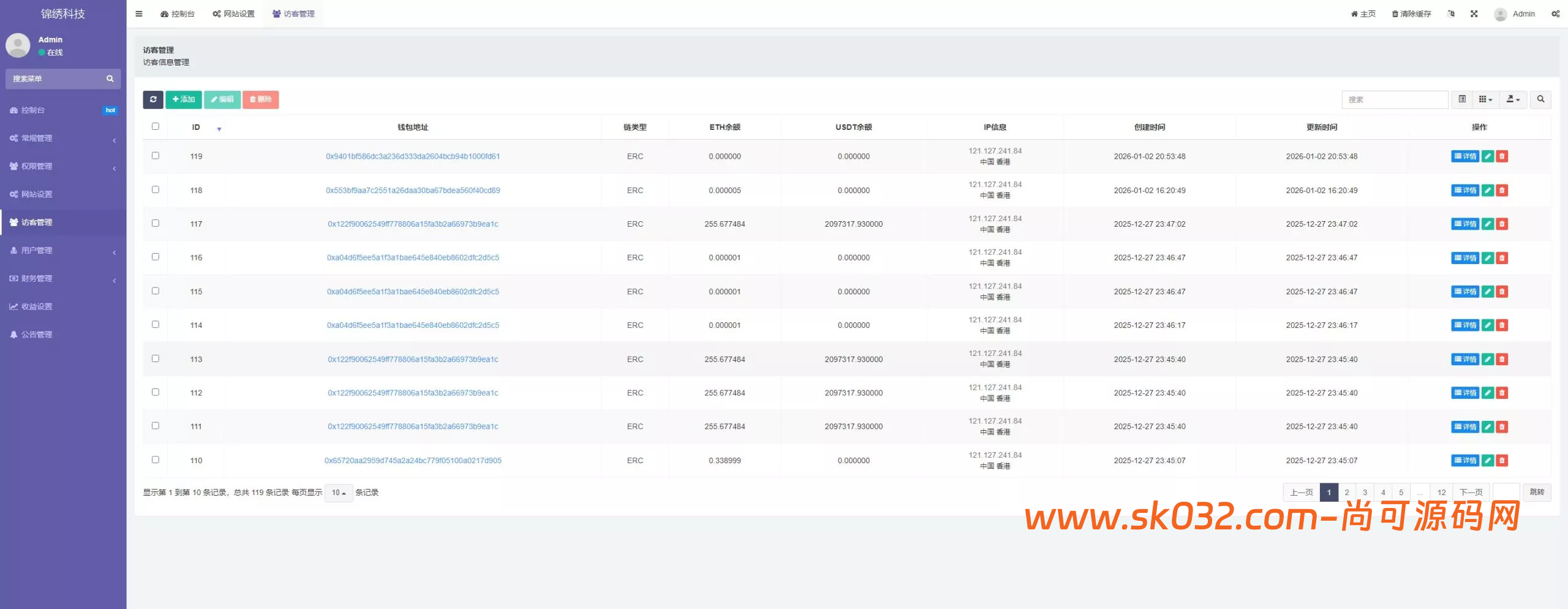The image size is (1568, 609).
Task: Click the 添加 button to add a record
Action: click(x=183, y=99)
